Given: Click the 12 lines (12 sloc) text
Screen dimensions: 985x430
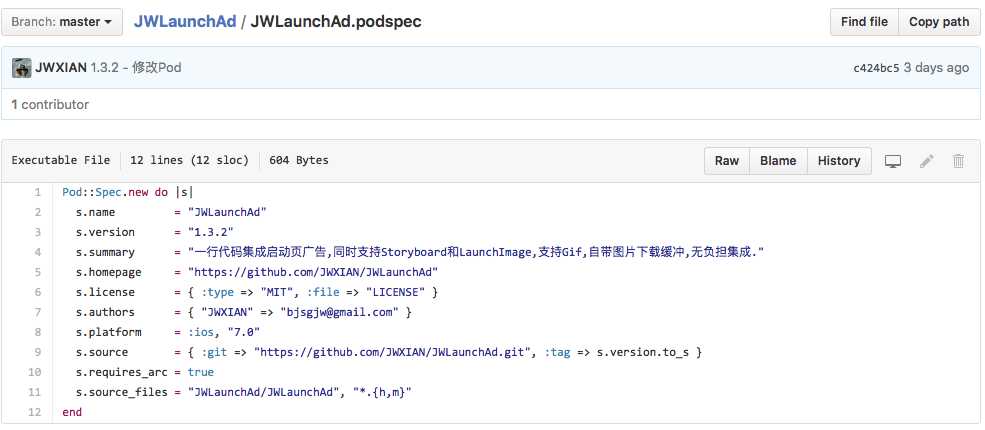Looking at the screenshot, I should point(190,161).
